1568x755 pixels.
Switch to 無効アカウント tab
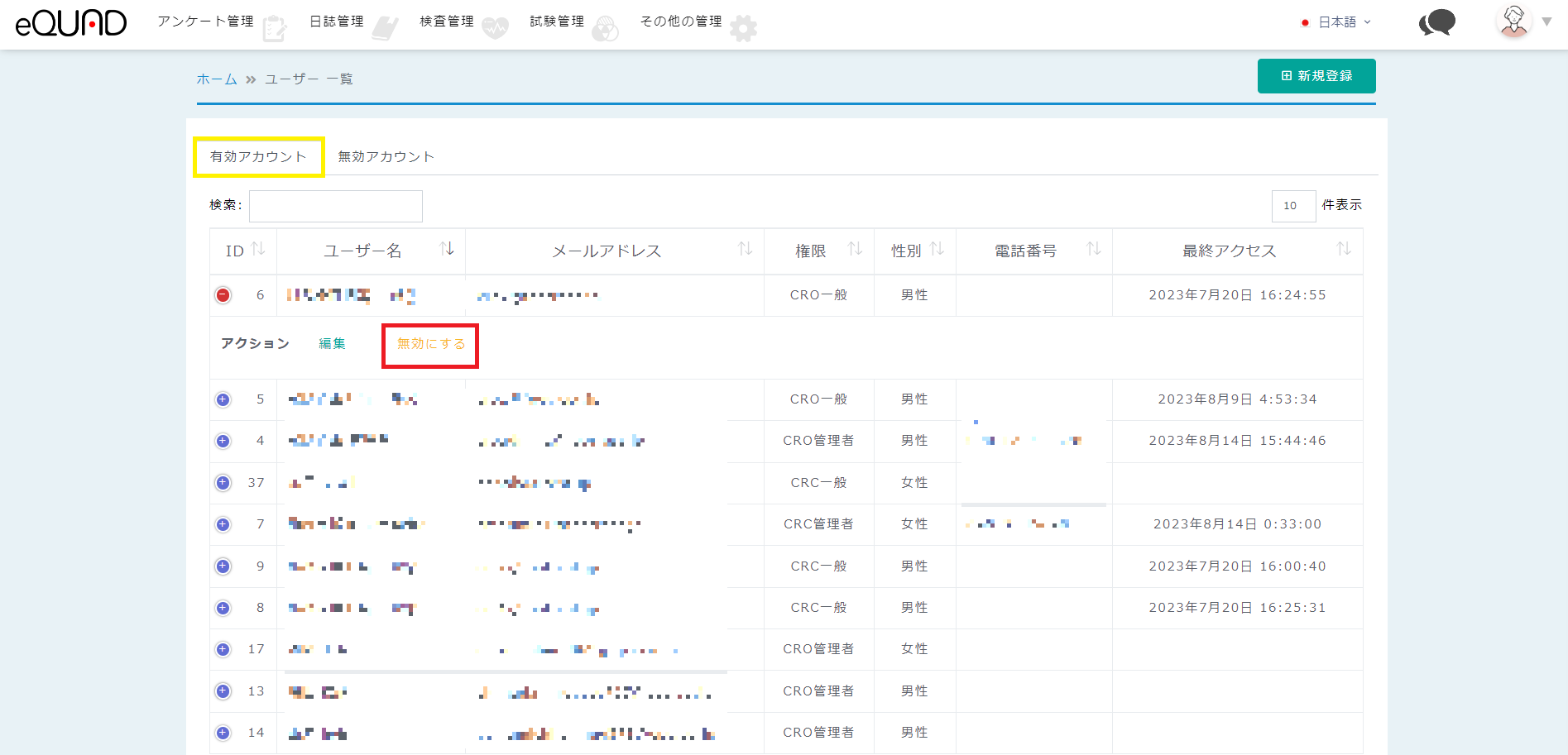(x=386, y=156)
